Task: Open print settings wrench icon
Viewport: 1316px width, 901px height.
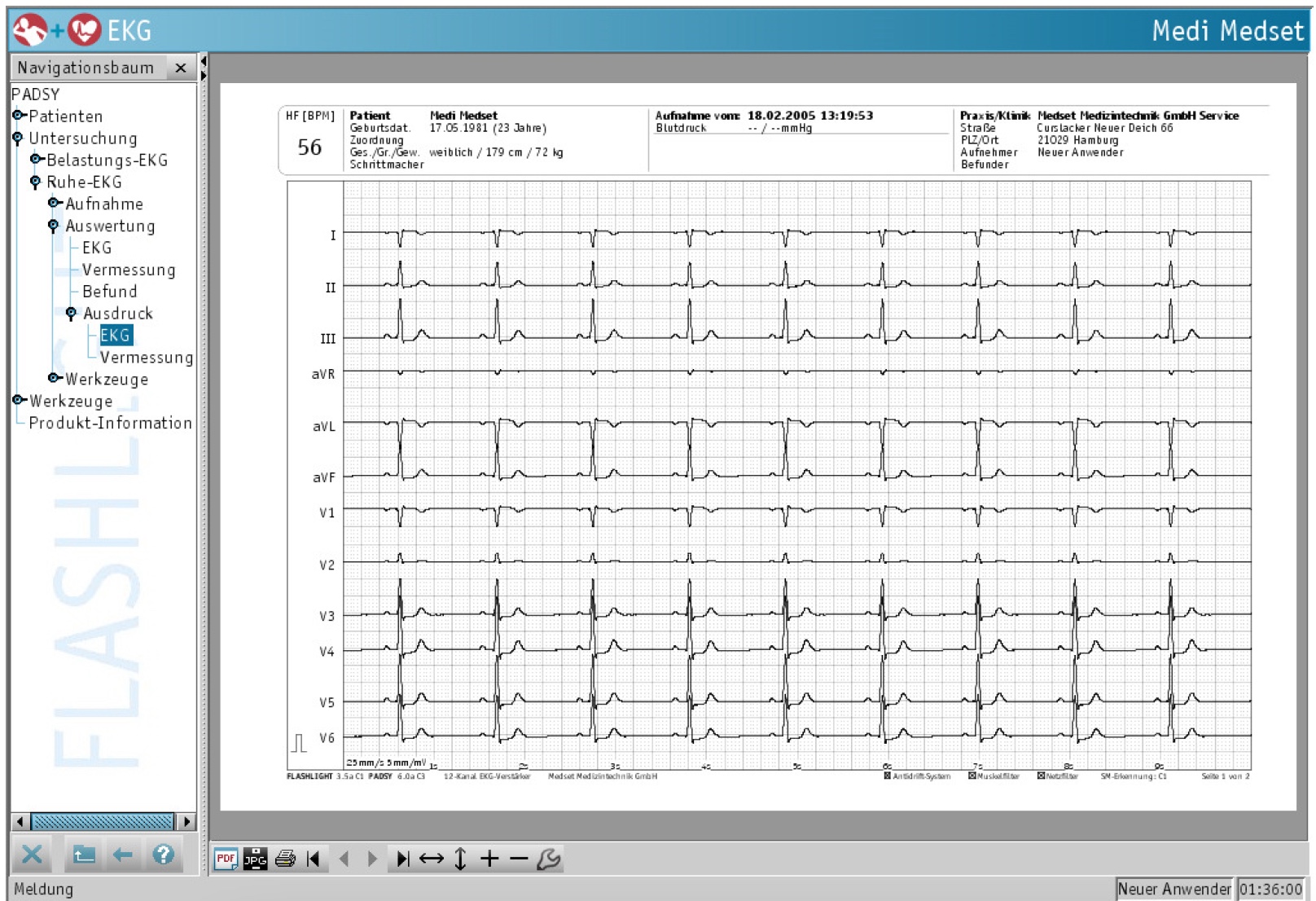Action: point(549,858)
